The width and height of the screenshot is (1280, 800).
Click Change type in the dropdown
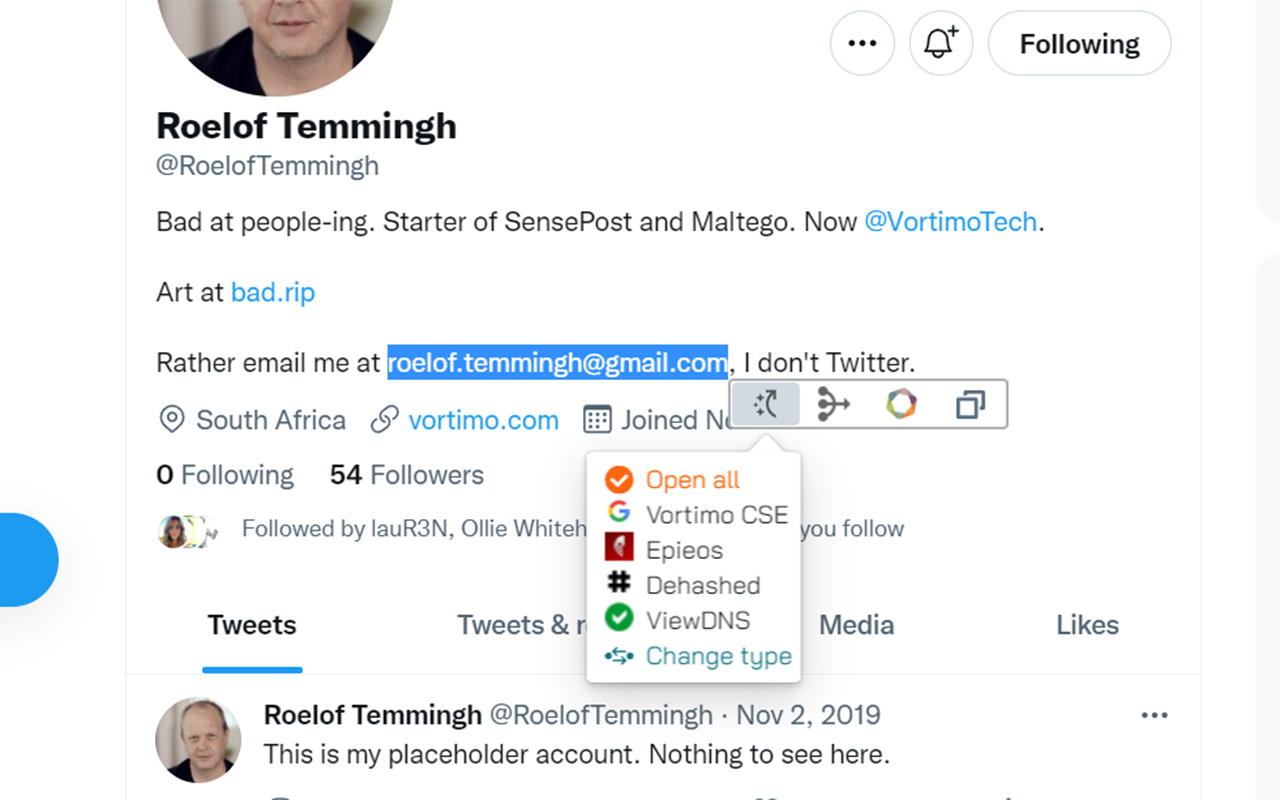tap(718, 656)
